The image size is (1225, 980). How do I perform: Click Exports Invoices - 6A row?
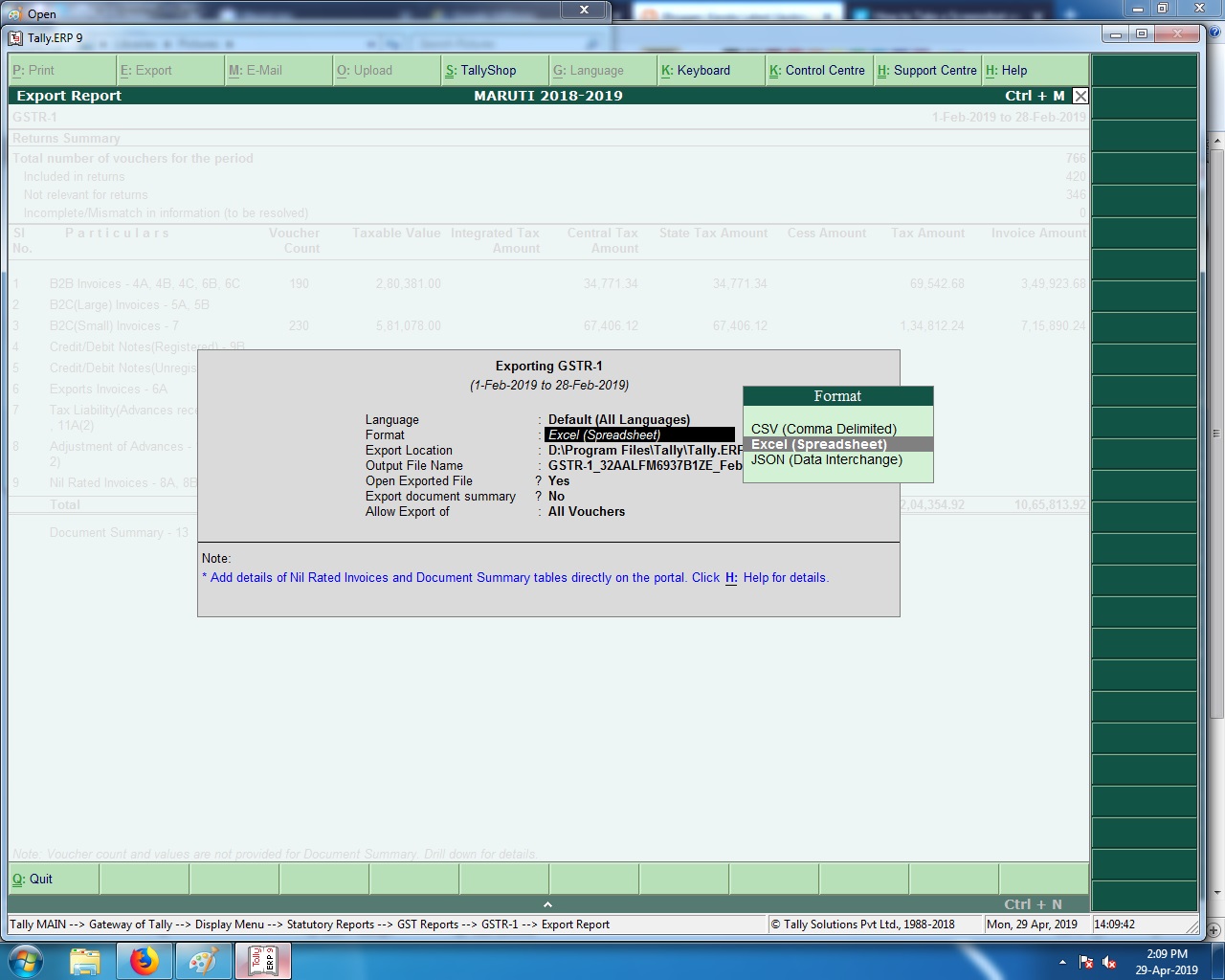tap(108, 390)
